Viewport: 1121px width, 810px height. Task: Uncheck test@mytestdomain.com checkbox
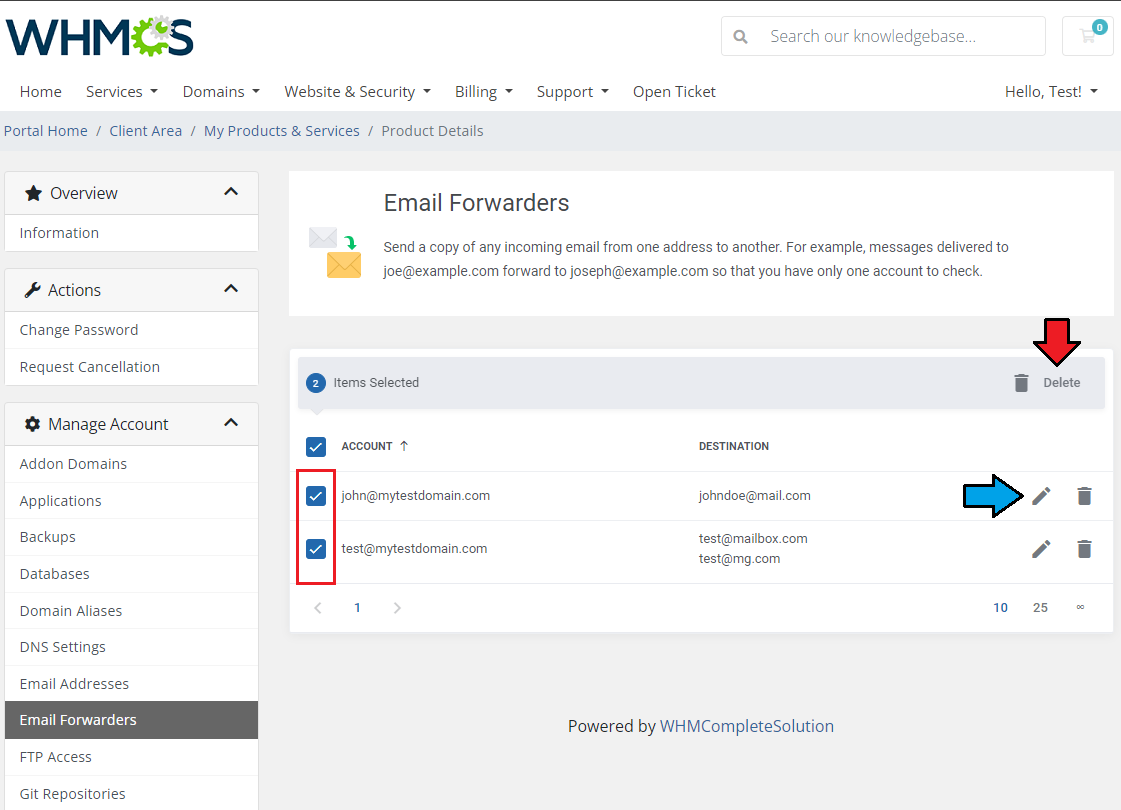pos(316,548)
